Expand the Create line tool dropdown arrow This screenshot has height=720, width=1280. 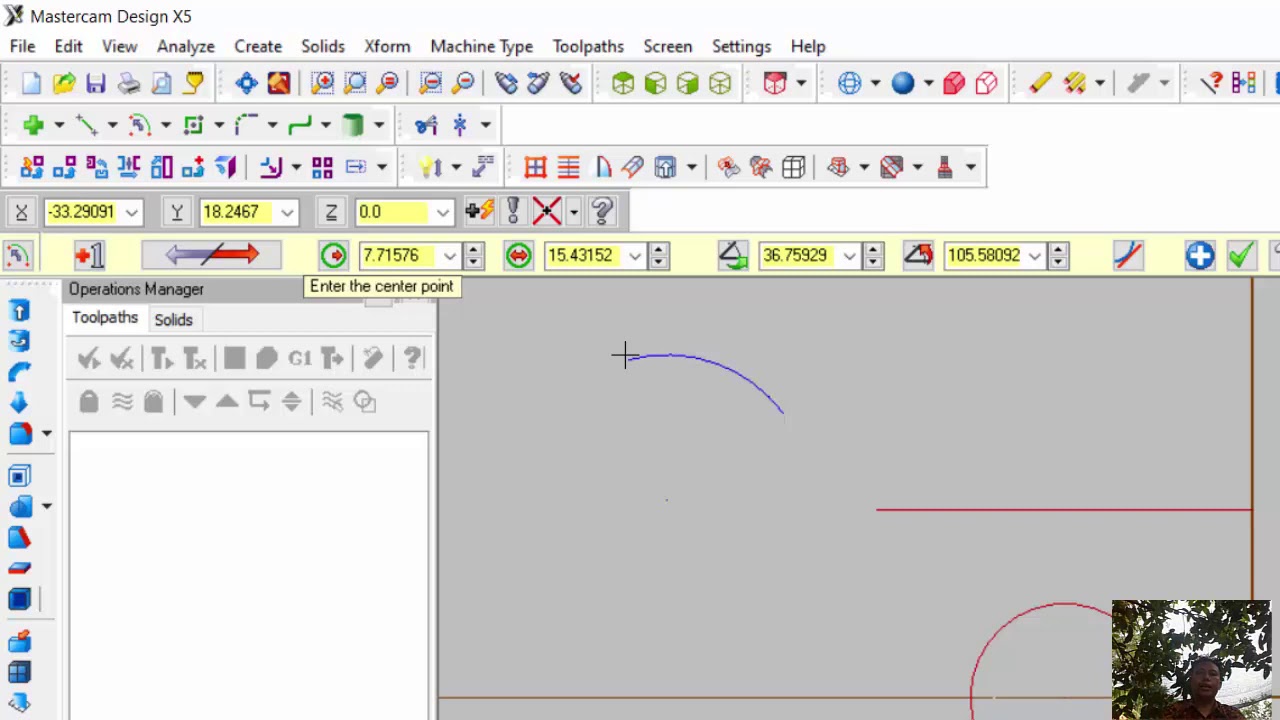coord(112,125)
